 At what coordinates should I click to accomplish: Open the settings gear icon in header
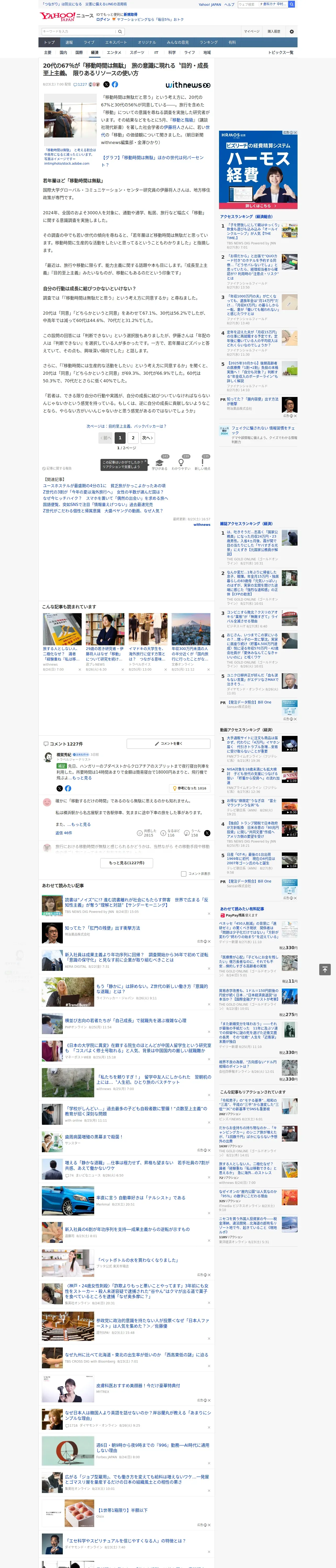point(292,32)
